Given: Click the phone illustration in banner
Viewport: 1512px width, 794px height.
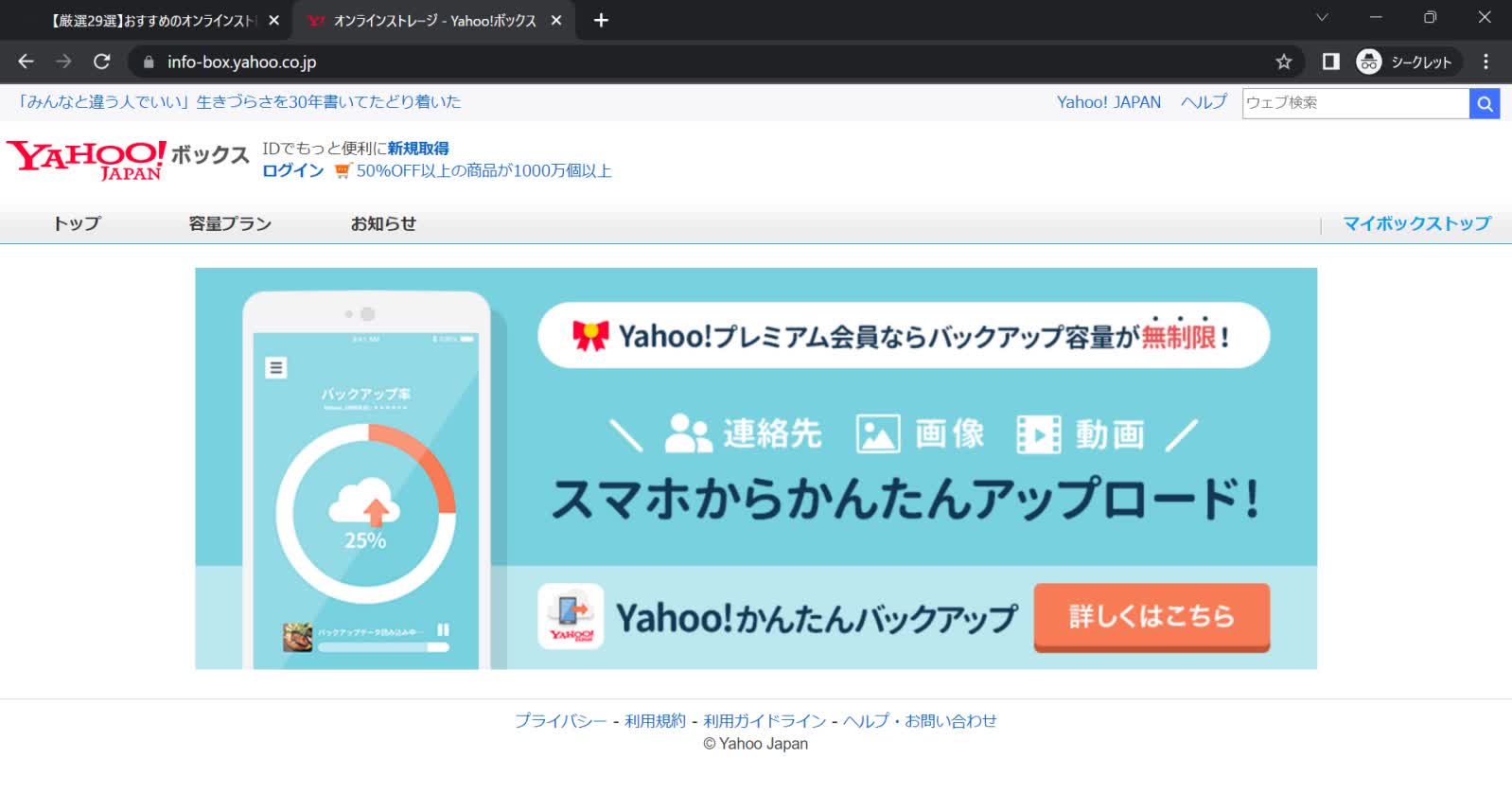Looking at the screenshot, I should pos(366,481).
